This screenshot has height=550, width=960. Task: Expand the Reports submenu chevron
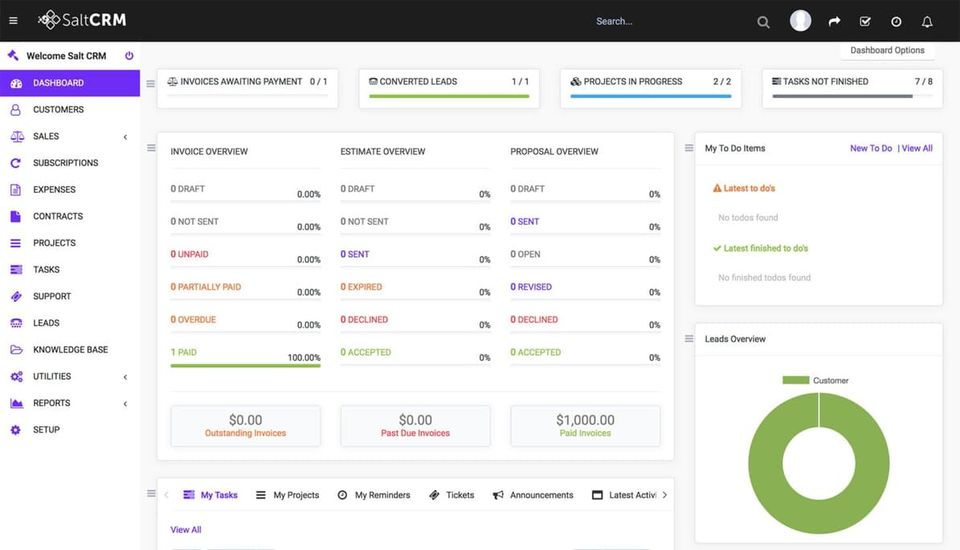pos(126,404)
